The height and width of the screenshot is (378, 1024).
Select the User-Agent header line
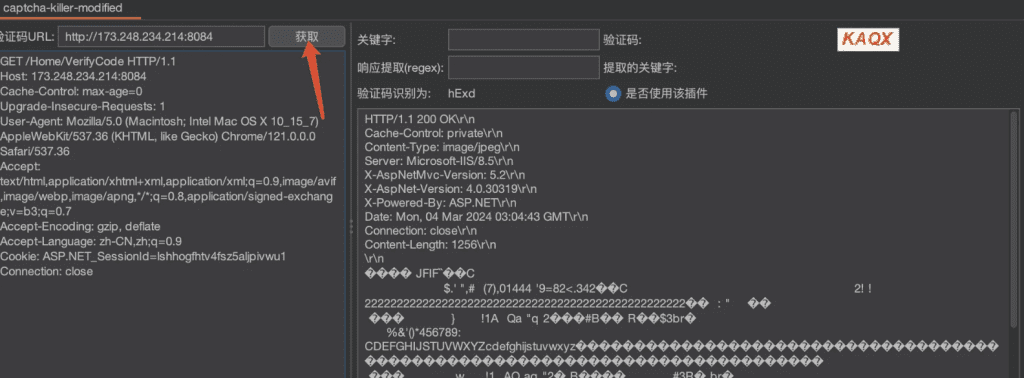[x=159, y=121]
